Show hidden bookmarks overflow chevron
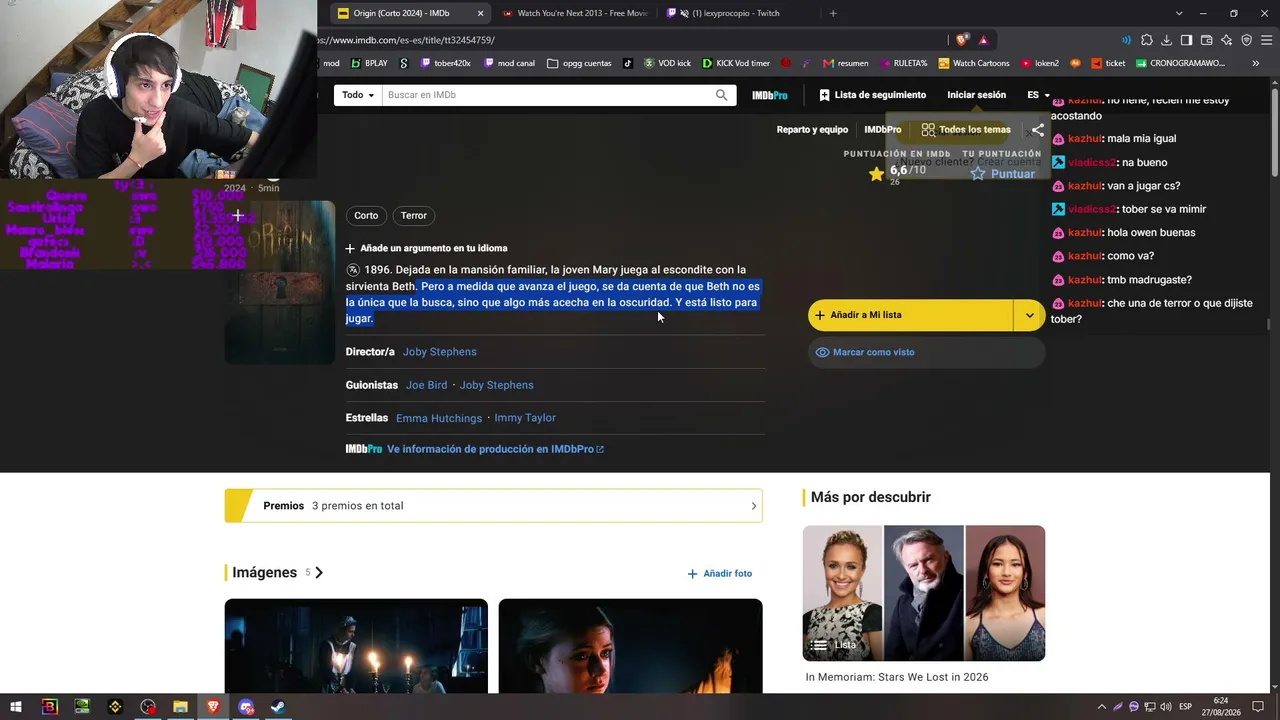The height and width of the screenshot is (720, 1280). click(1254, 63)
